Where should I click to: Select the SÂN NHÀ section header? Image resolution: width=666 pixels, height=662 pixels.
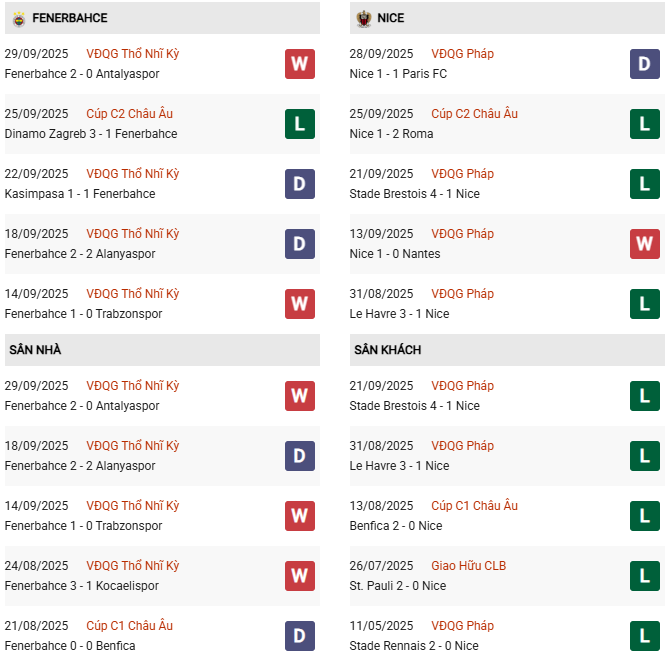(36, 350)
